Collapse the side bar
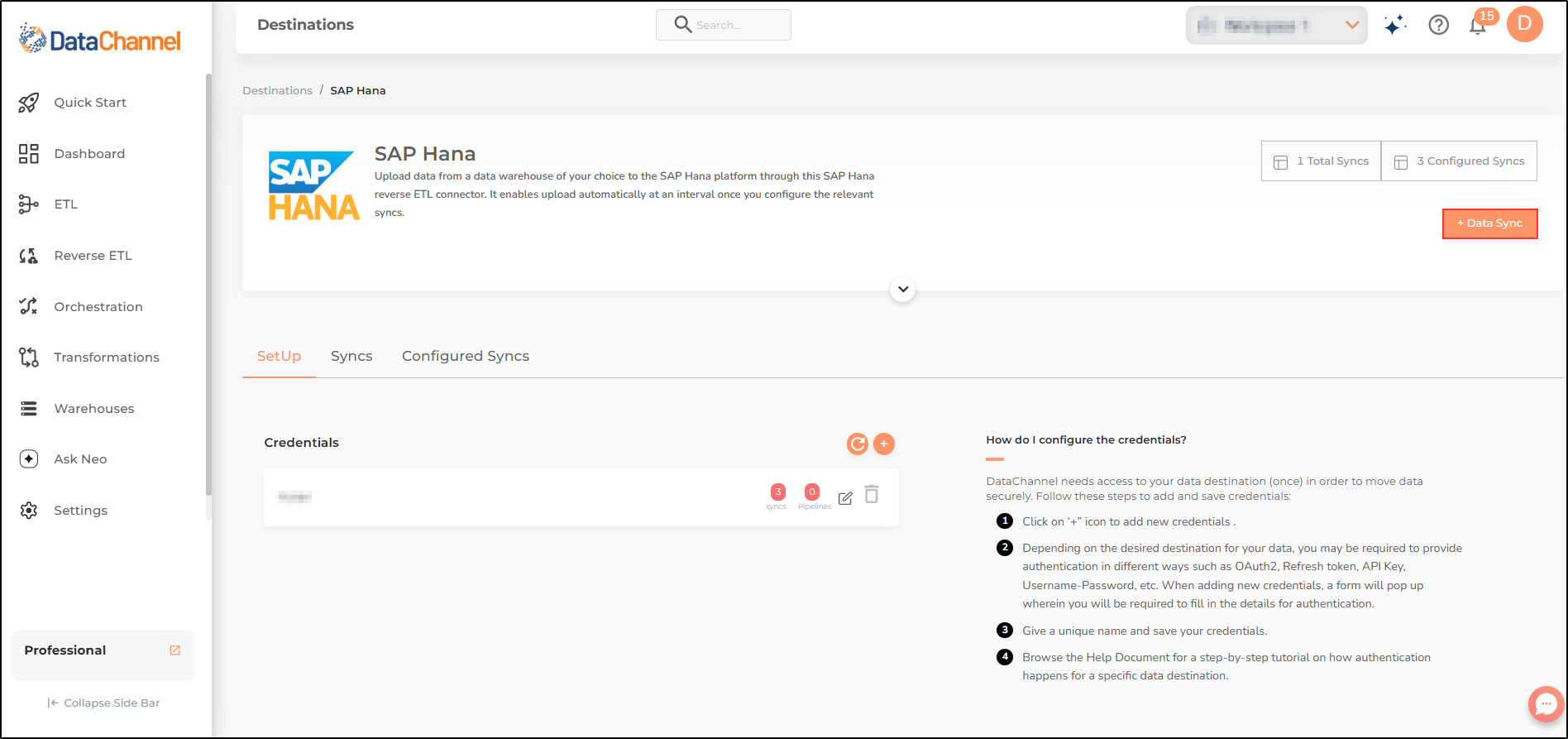This screenshot has height=739, width=1568. tap(103, 703)
